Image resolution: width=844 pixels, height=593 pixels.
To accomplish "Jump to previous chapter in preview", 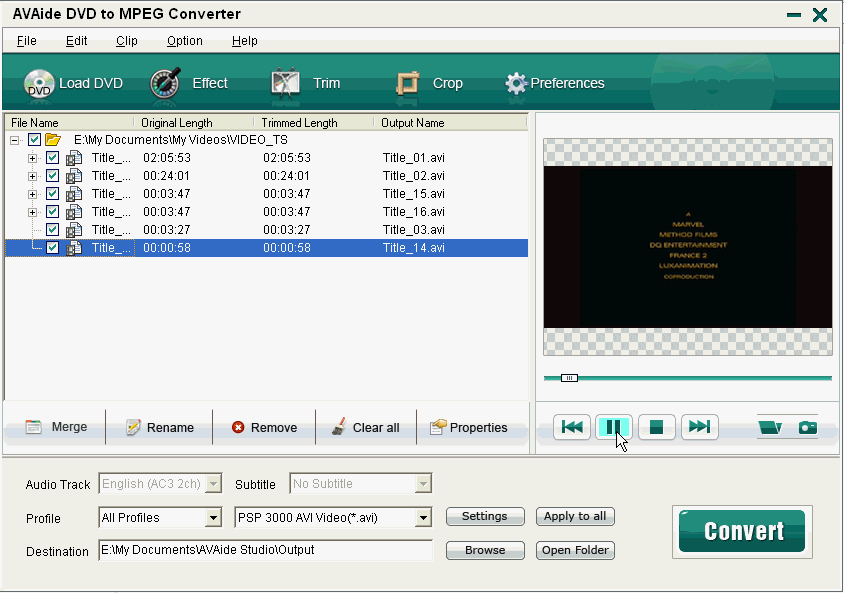I will 572,427.
